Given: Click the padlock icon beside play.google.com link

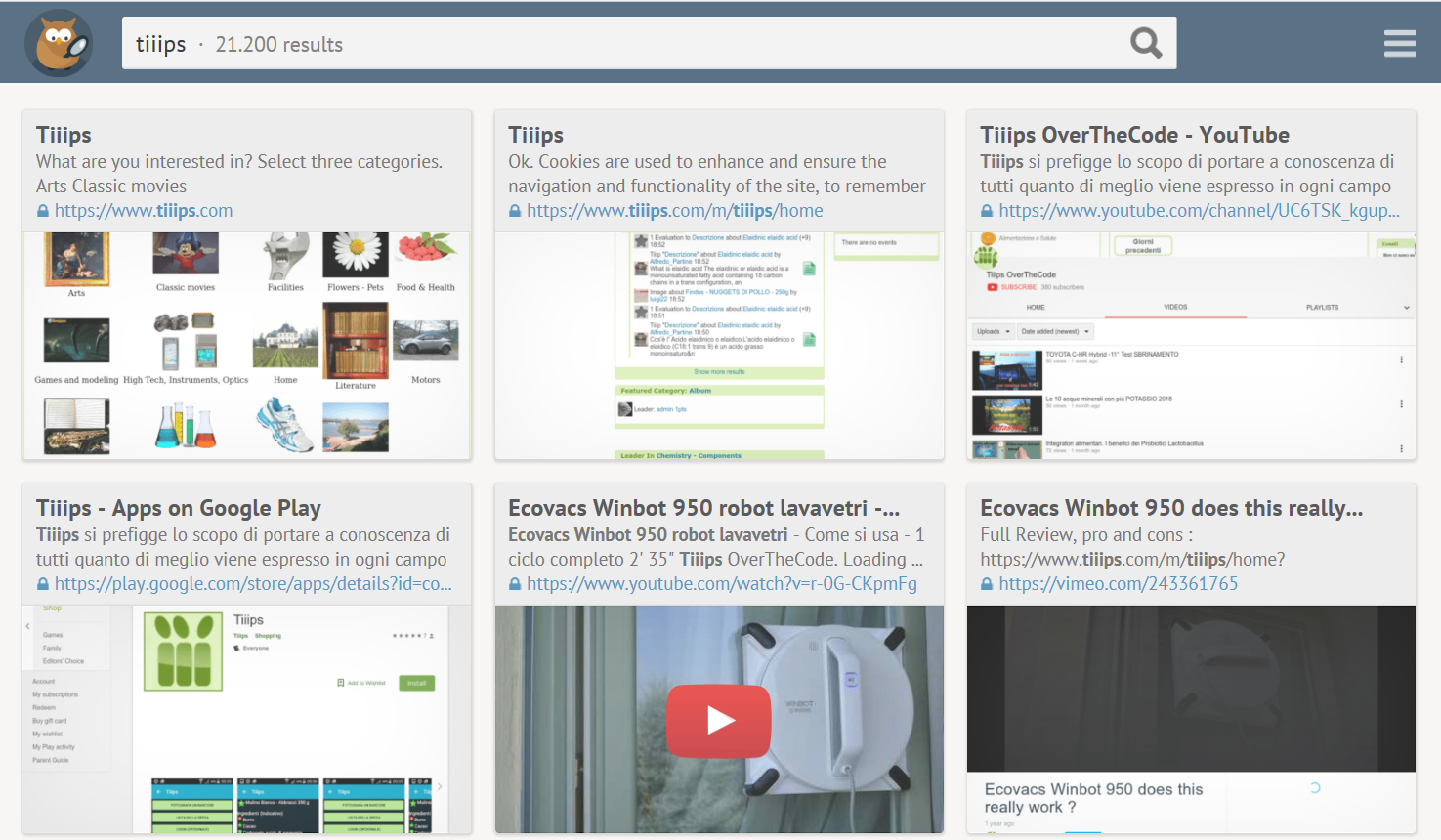Looking at the screenshot, I should (43, 584).
